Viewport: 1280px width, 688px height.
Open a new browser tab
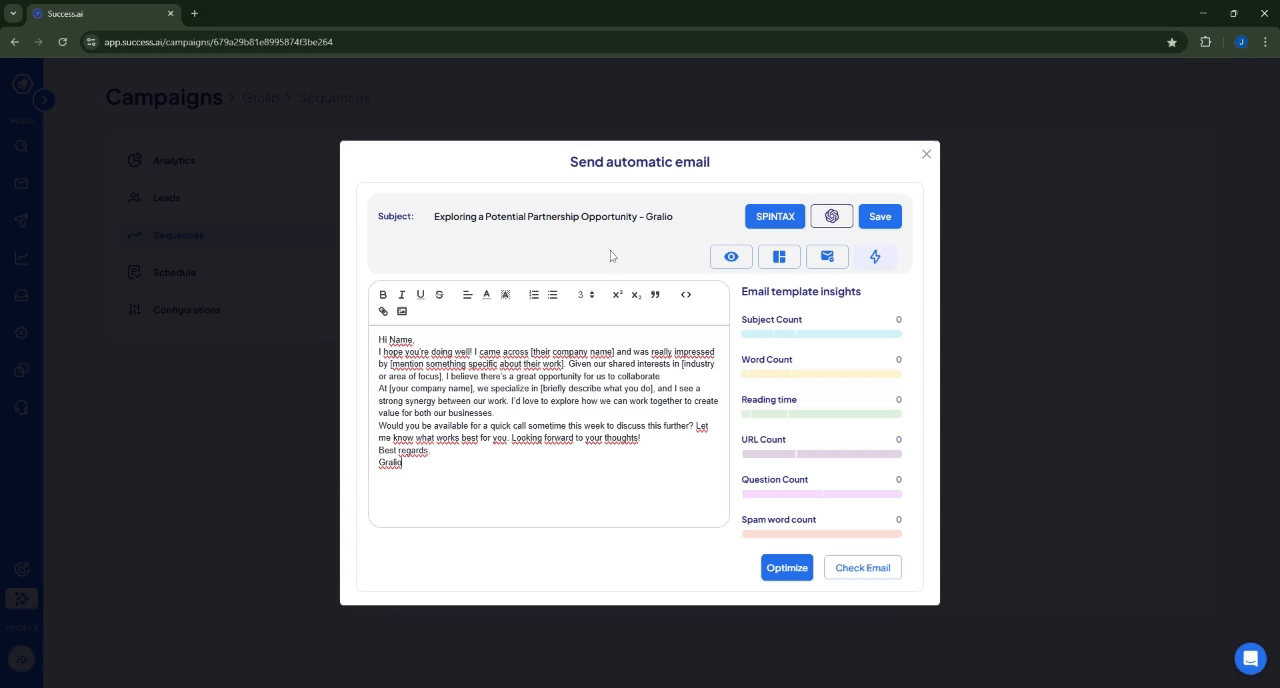(x=195, y=14)
